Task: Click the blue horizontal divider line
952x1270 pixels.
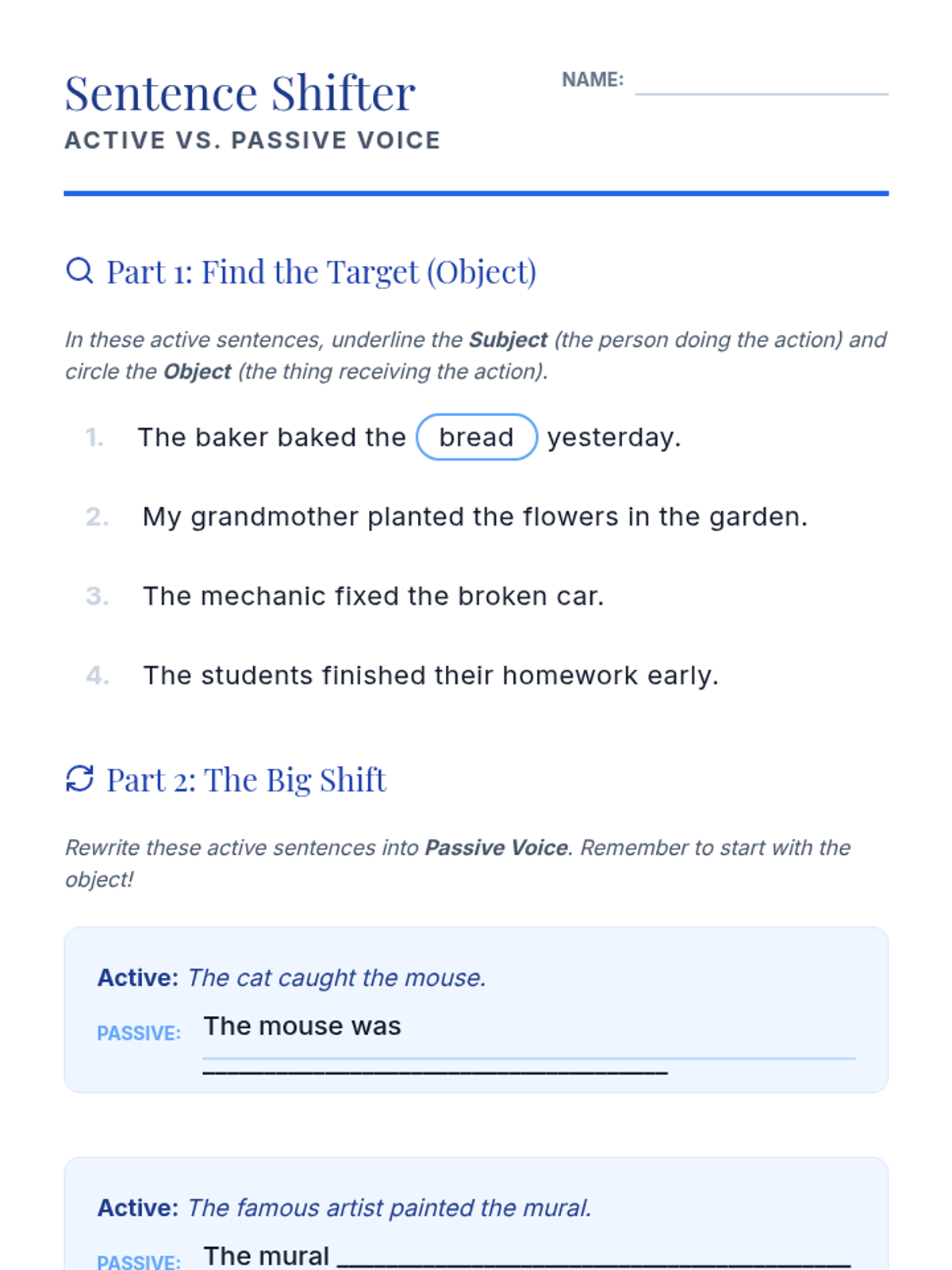Action: point(476,193)
